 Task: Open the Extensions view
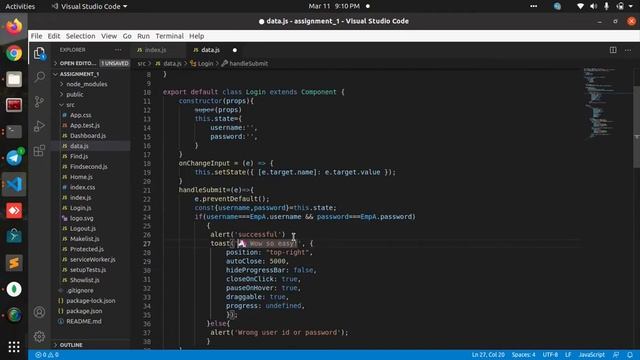(x=40, y=151)
